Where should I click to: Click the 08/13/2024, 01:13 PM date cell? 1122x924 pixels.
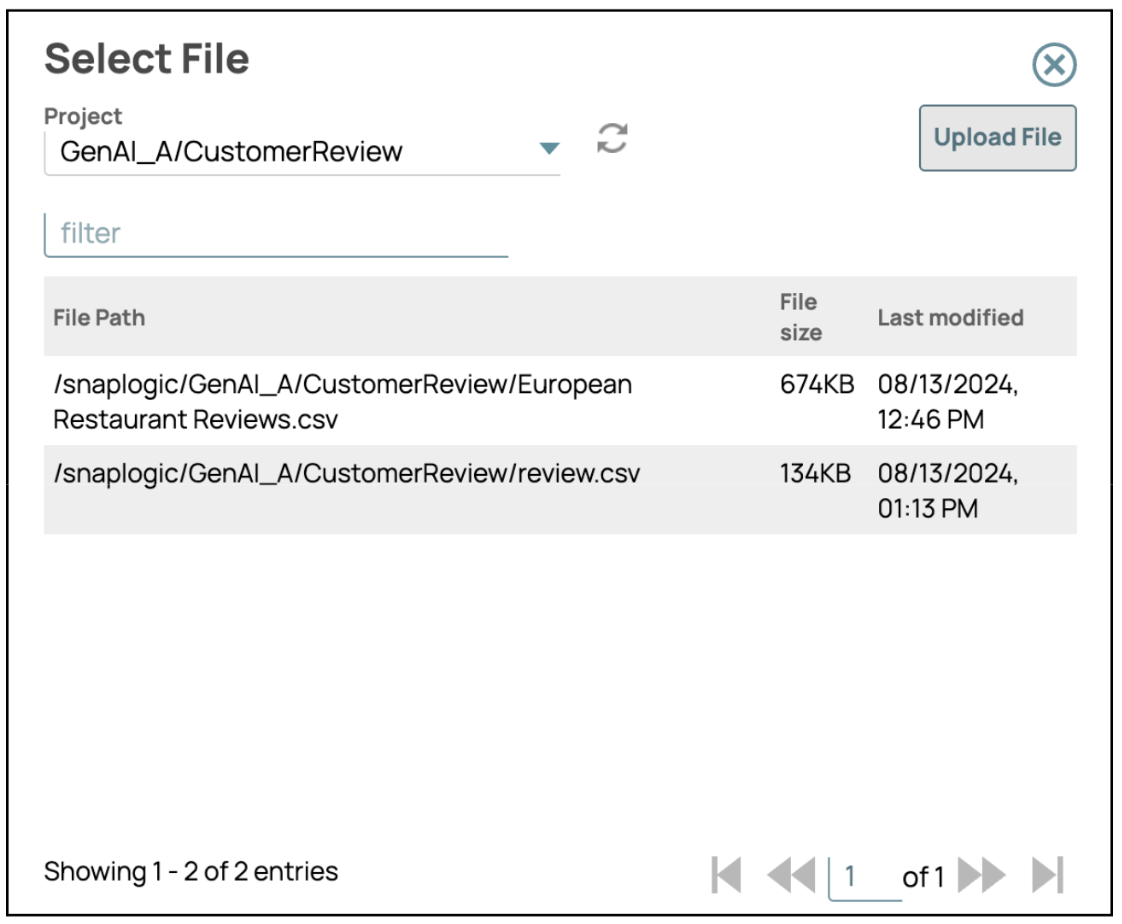click(947, 491)
